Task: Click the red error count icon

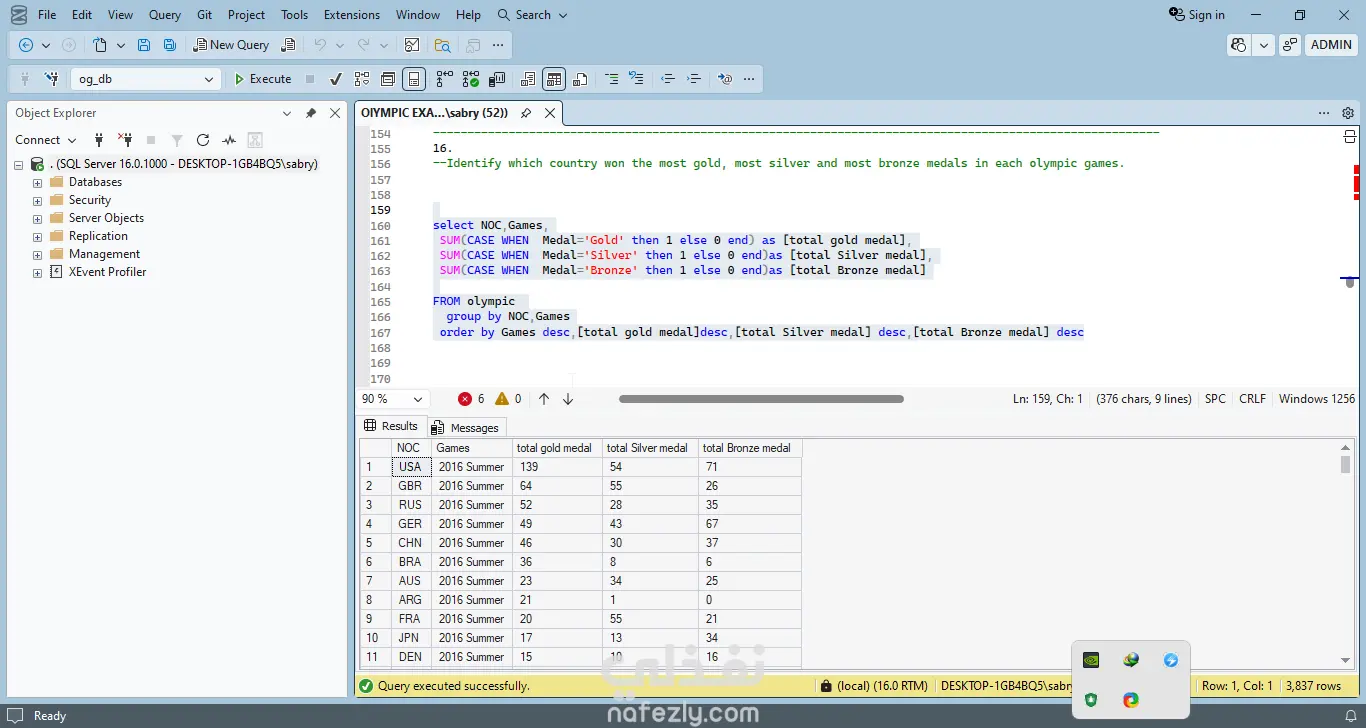Action: pos(465,399)
